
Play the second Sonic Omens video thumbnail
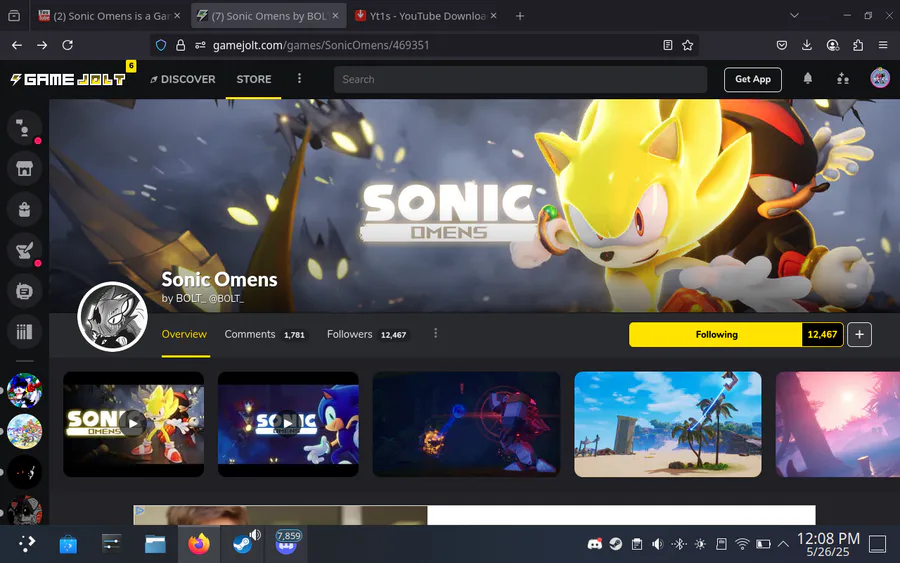click(x=288, y=424)
